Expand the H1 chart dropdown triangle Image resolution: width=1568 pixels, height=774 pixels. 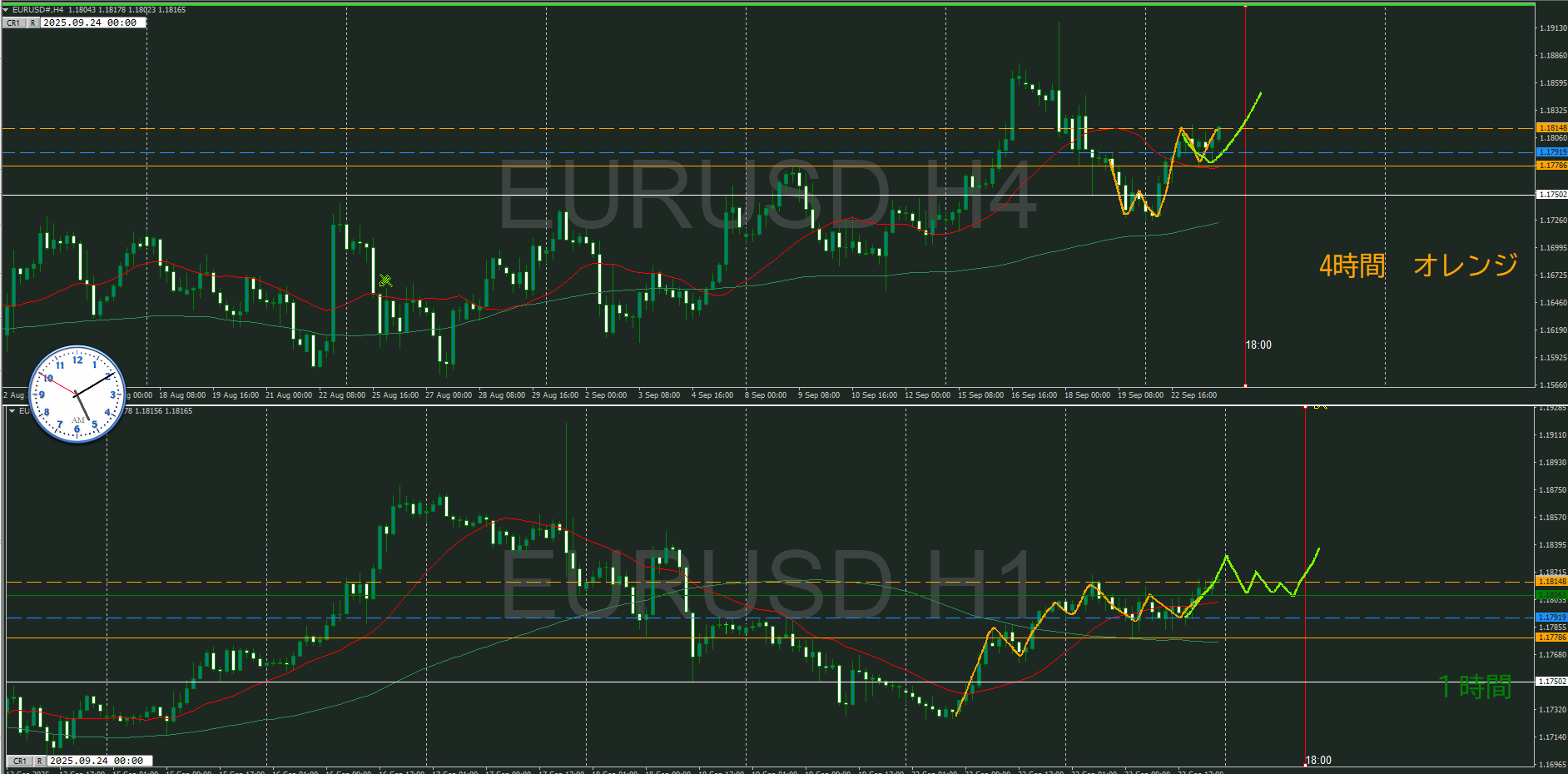coord(12,410)
